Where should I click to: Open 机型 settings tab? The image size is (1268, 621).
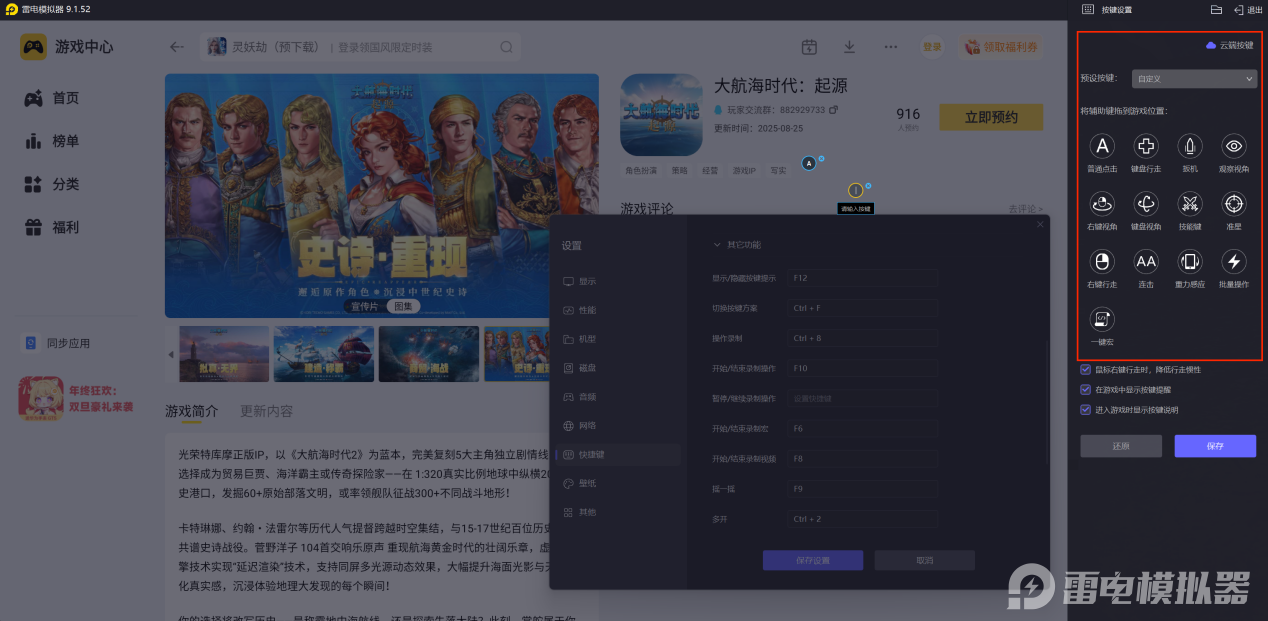click(580, 339)
